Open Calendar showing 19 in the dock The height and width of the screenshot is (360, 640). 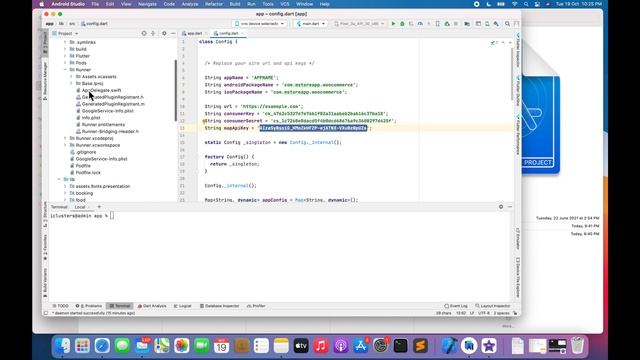pos(222,346)
